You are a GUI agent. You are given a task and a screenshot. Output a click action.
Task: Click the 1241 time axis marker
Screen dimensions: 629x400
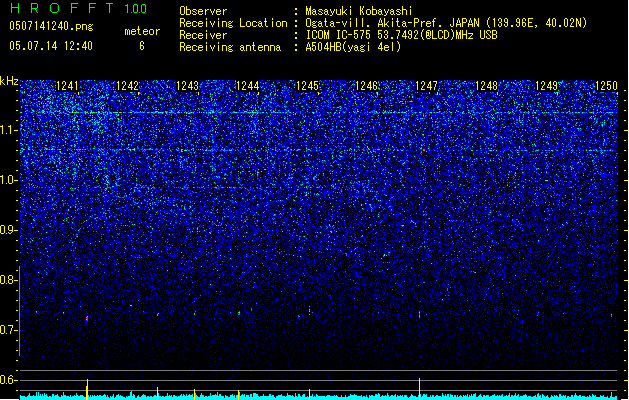coord(67,86)
